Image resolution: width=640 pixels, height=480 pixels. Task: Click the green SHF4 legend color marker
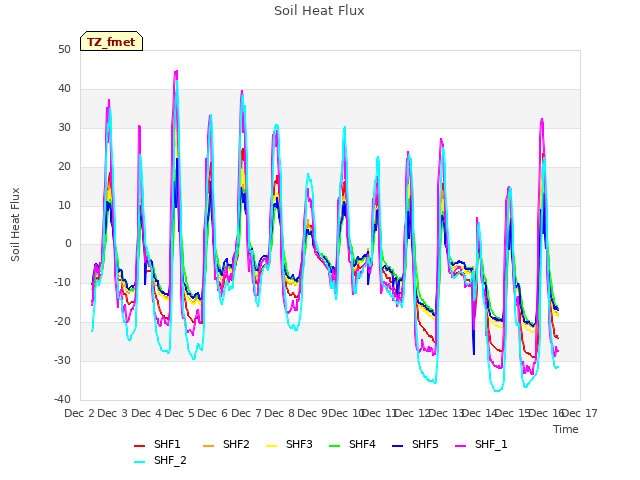pos(334,446)
